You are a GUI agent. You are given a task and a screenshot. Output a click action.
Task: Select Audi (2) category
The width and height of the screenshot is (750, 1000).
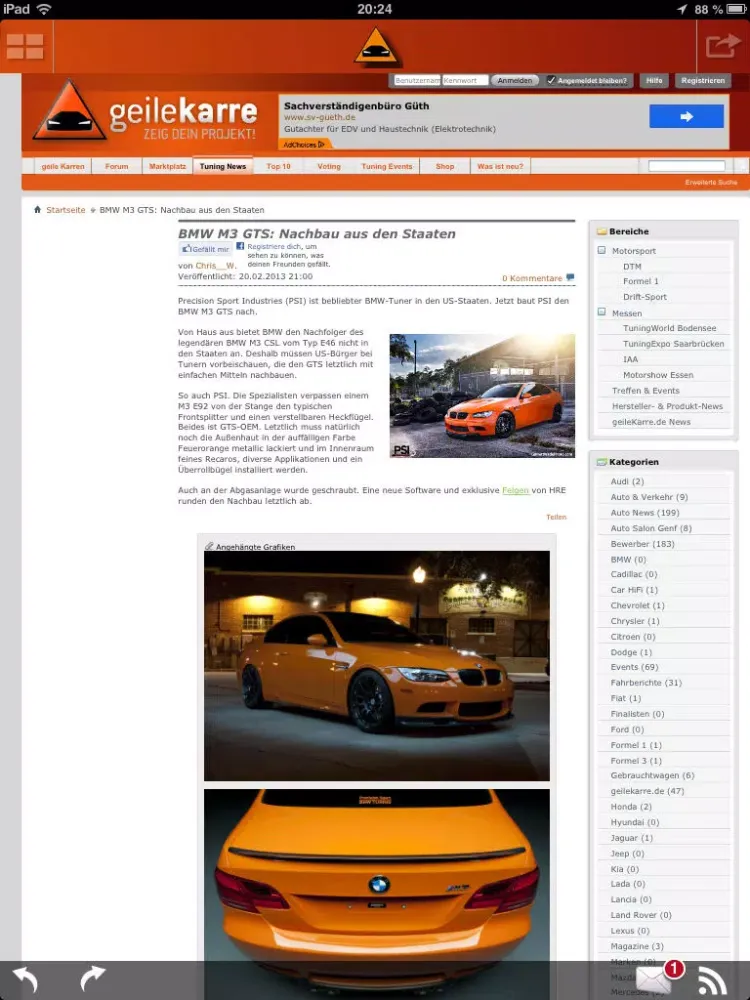(627, 482)
